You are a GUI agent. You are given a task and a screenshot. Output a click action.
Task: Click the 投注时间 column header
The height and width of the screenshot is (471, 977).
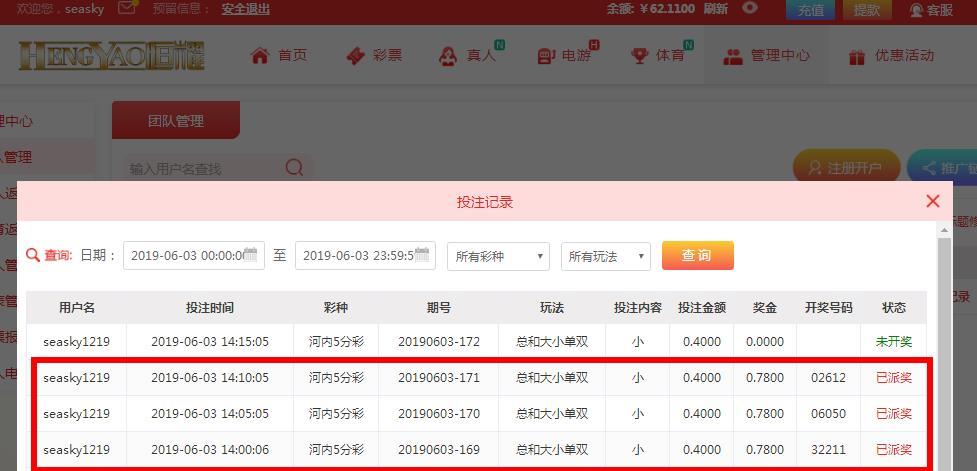210,307
